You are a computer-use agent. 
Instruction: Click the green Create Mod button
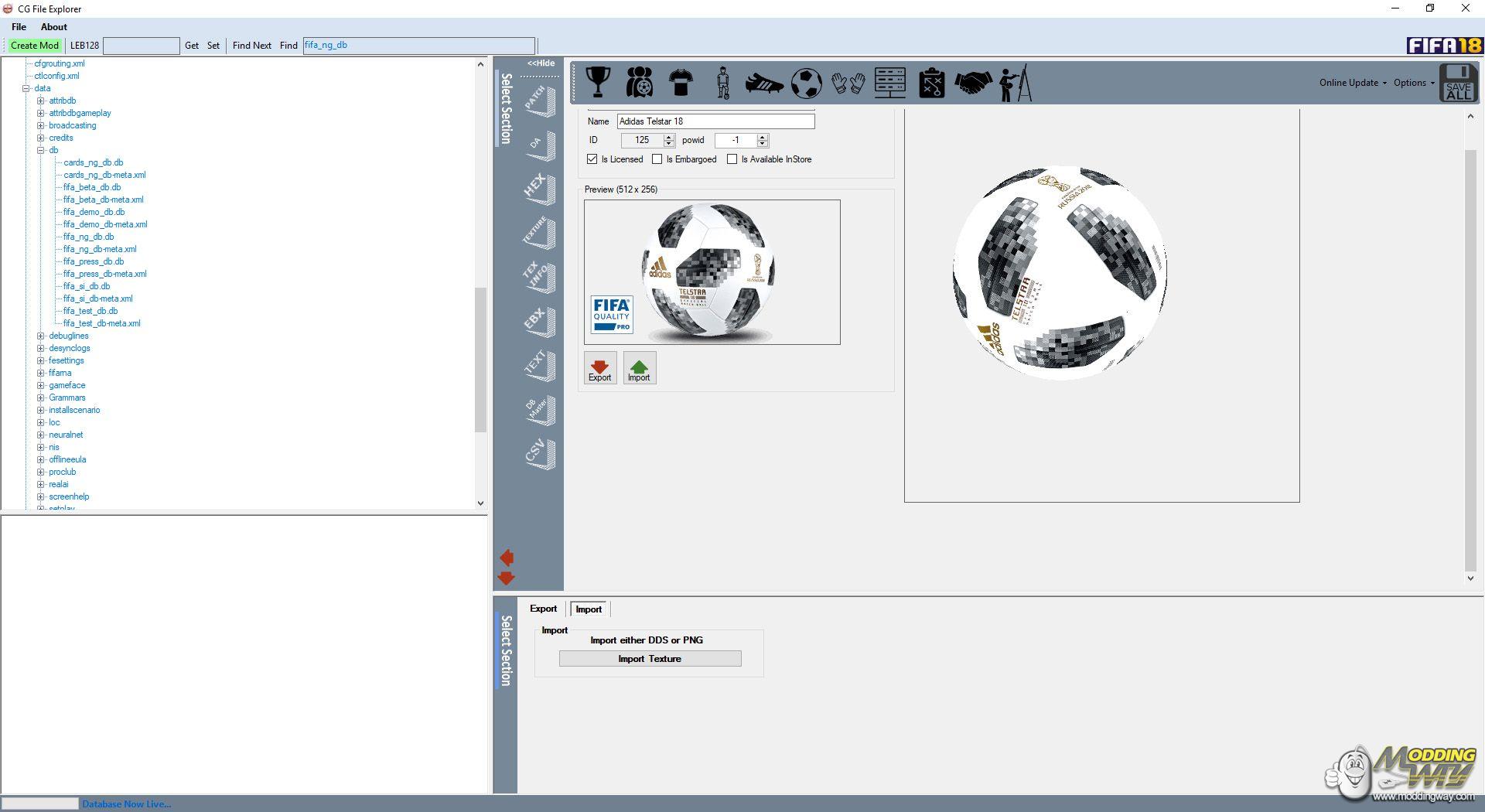click(35, 46)
